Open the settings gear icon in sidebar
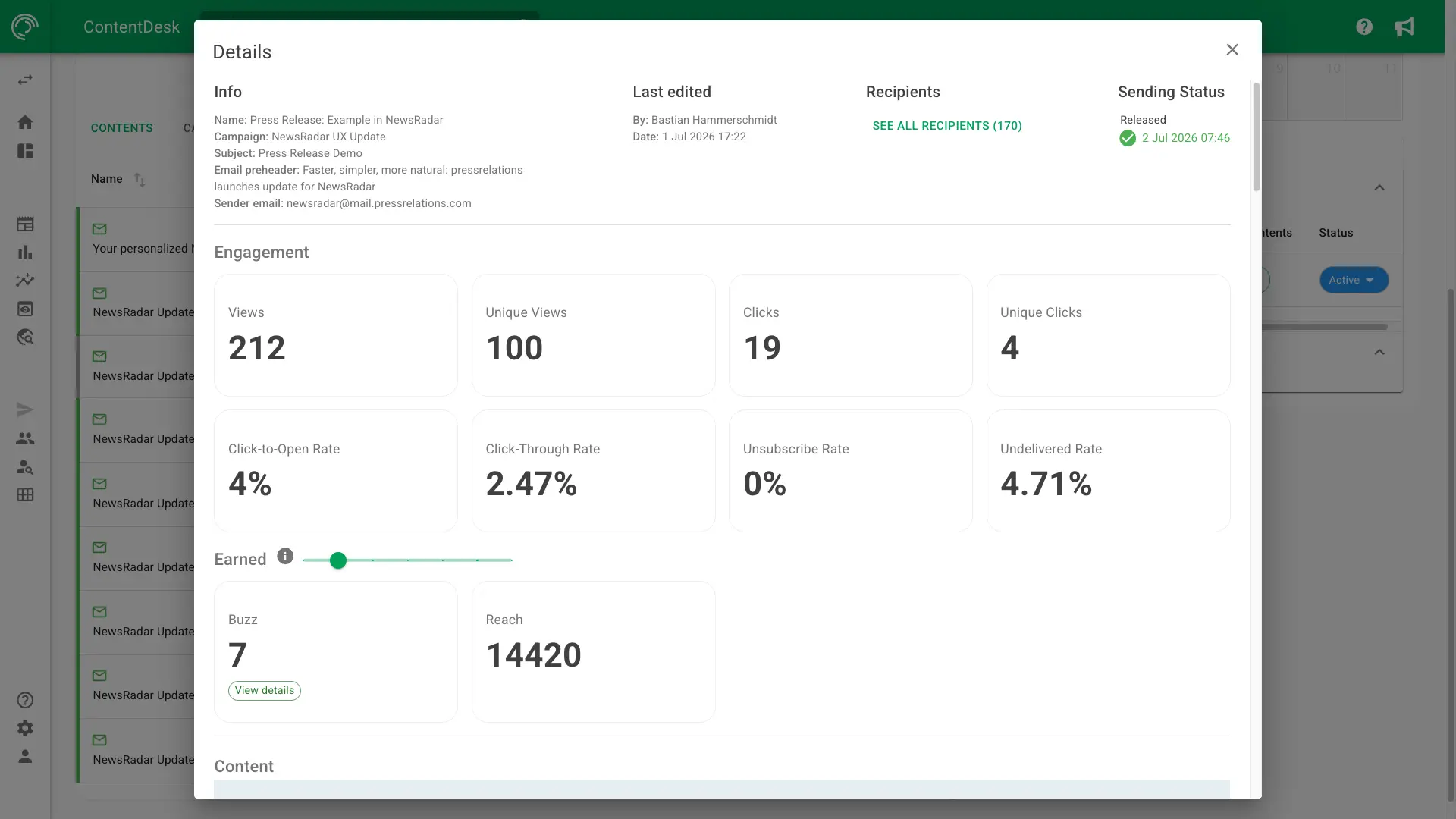This screenshot has width=1456, height=819. (25, 728)
